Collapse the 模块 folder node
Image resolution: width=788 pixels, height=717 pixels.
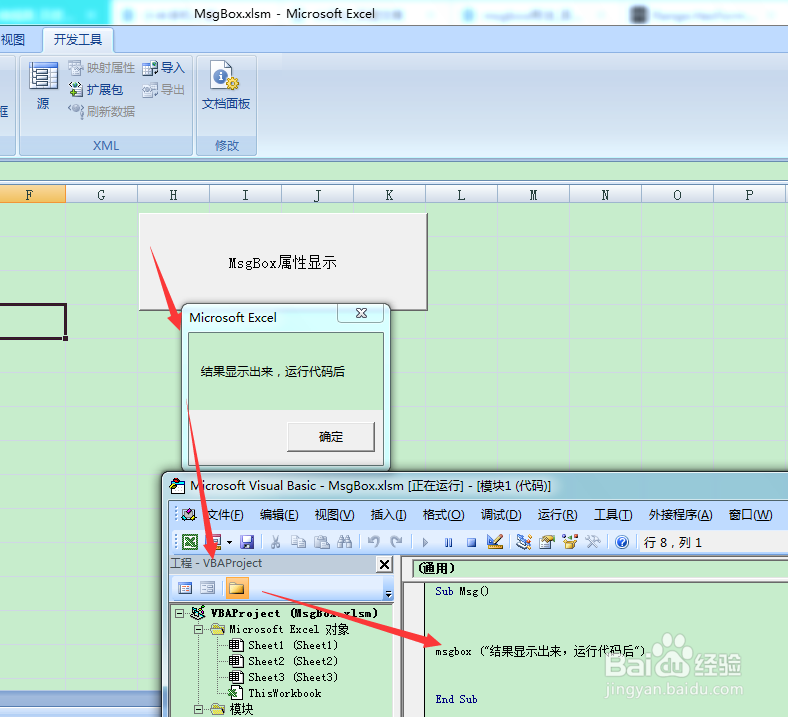(x=199, y=709)
